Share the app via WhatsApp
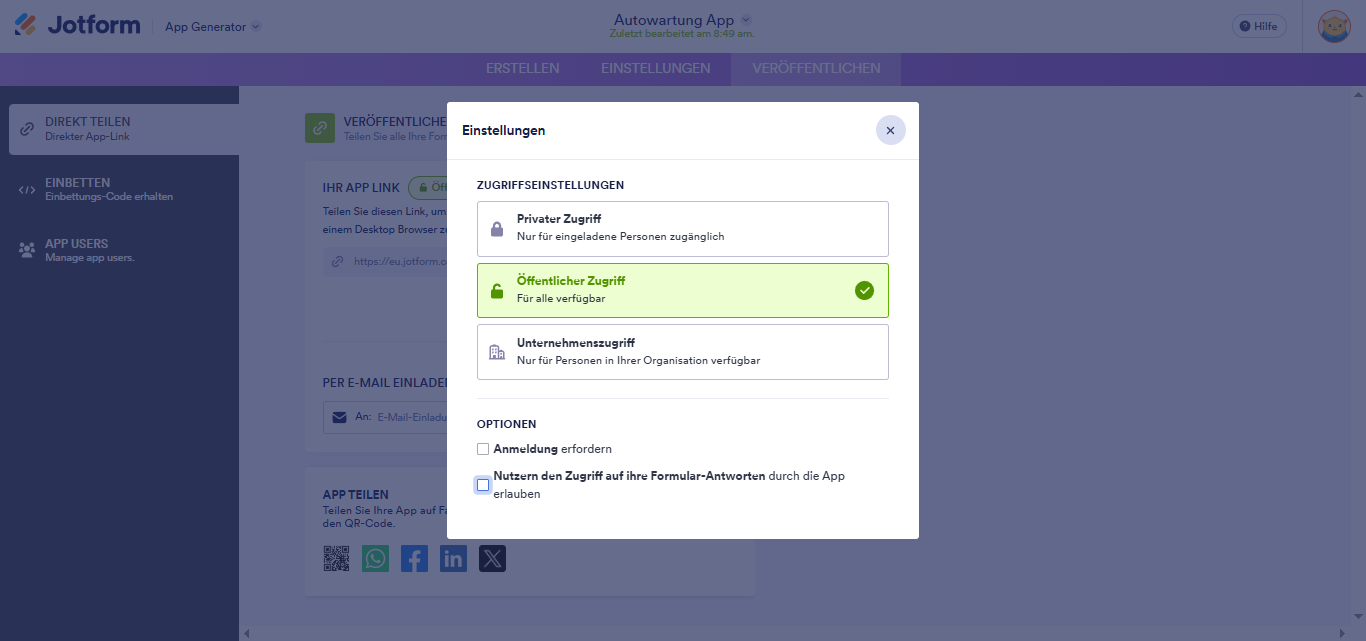Viewport: 1366px width, 641px height. (x=375, y=558)
